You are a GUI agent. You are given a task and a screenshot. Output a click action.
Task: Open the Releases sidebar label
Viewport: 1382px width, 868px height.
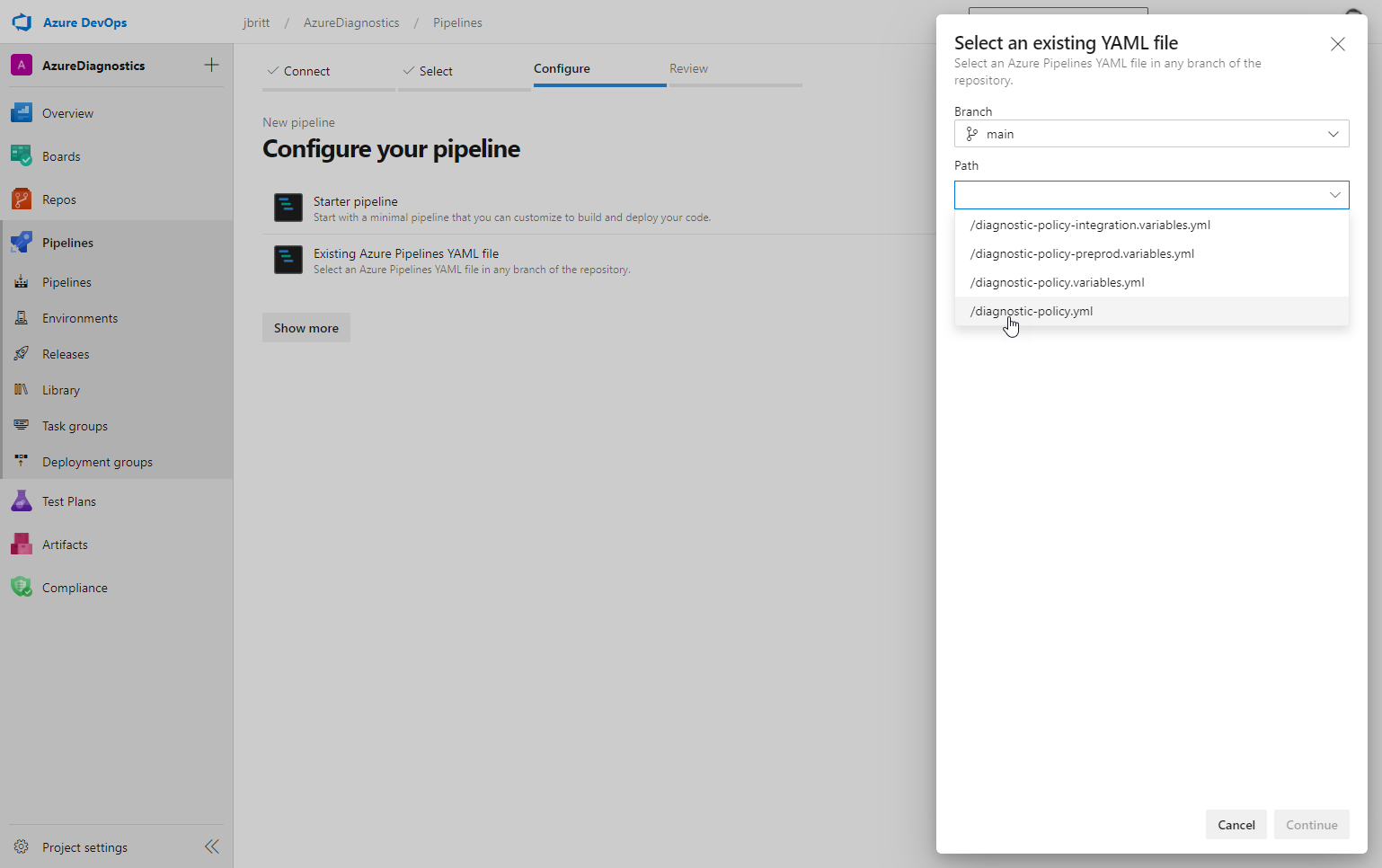pos(66,354)
